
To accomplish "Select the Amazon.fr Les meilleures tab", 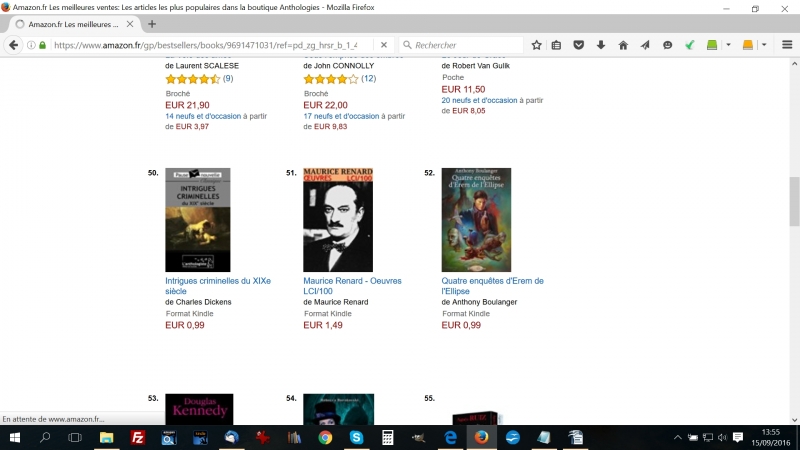I will pyautogui.click(x=70, y=24).
